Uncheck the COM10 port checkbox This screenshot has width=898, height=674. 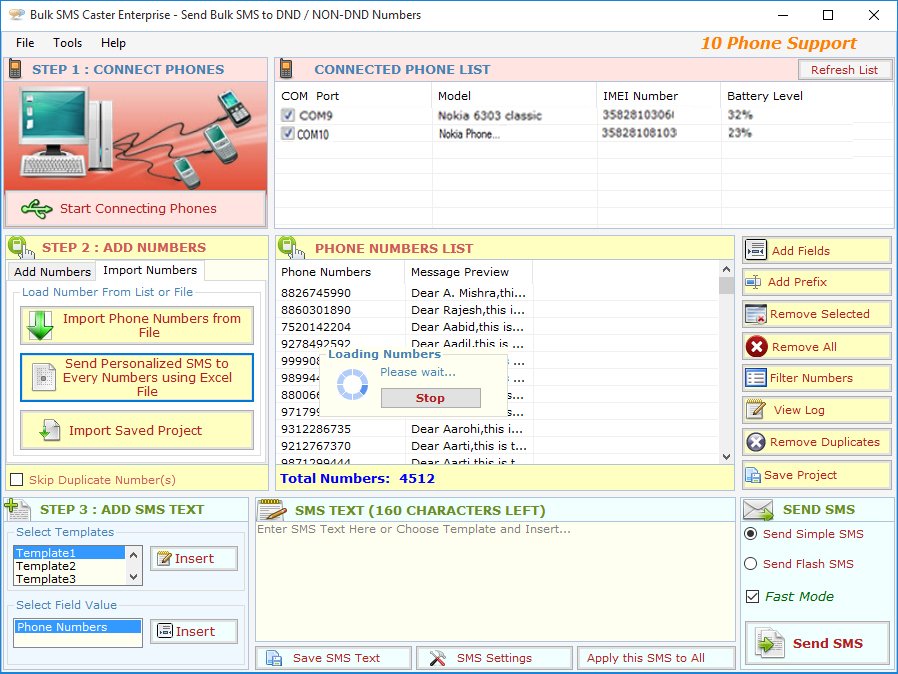287,133
